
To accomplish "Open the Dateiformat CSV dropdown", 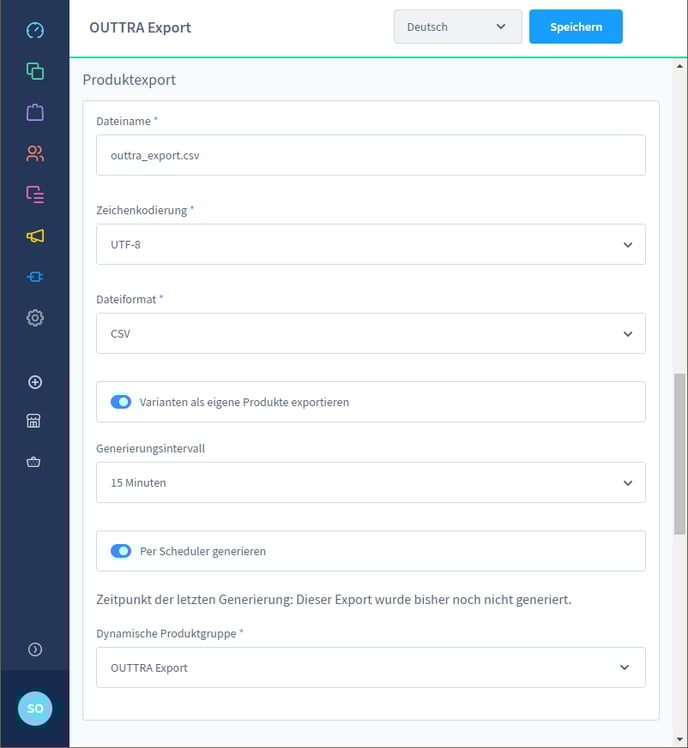I will click(371, 333).
